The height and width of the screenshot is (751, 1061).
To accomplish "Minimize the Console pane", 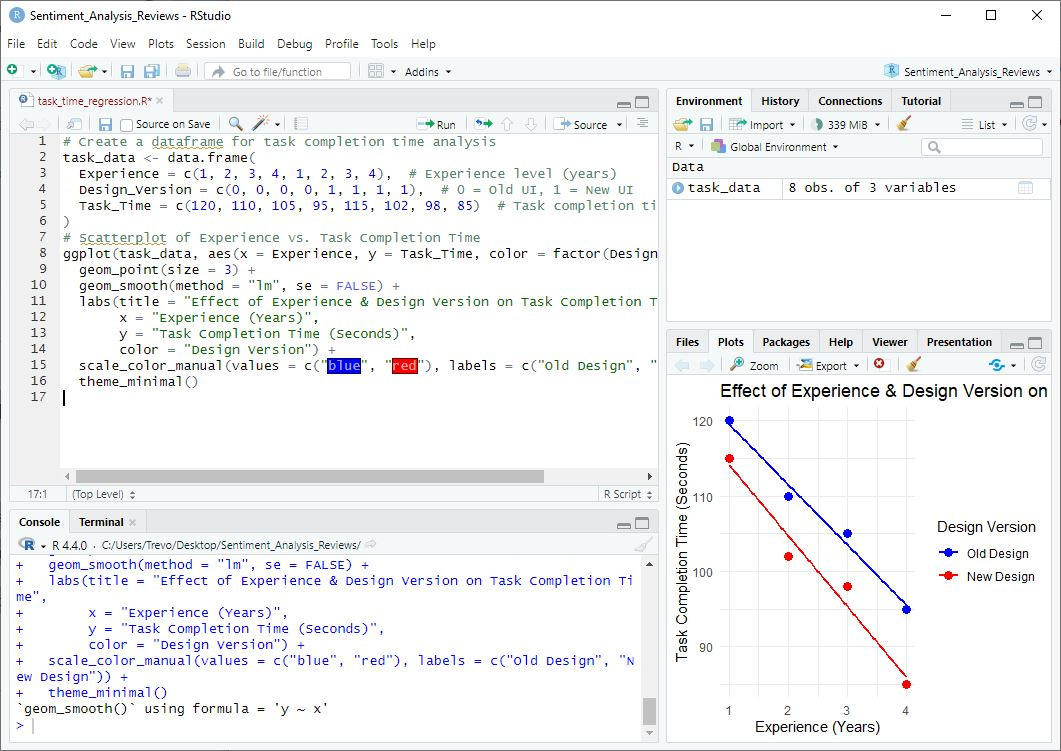I will click(x=624, y=524).
